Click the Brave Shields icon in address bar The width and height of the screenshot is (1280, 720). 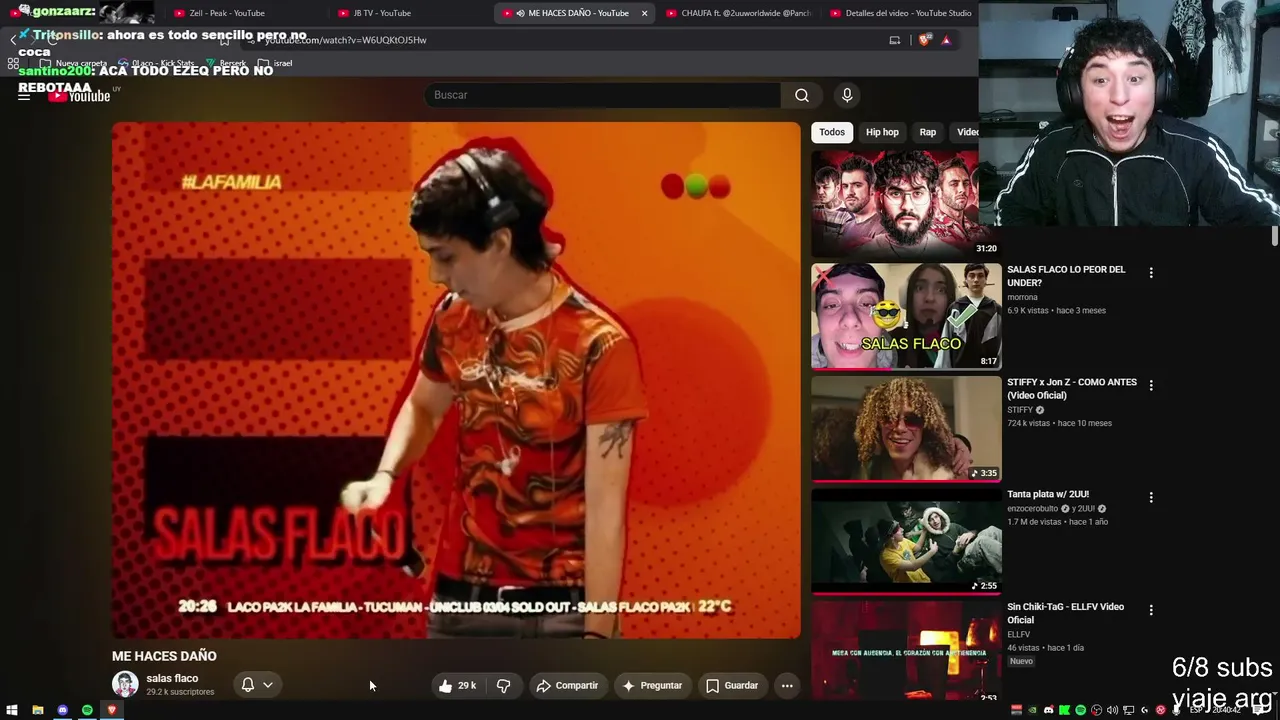click(x=924, y=40)
